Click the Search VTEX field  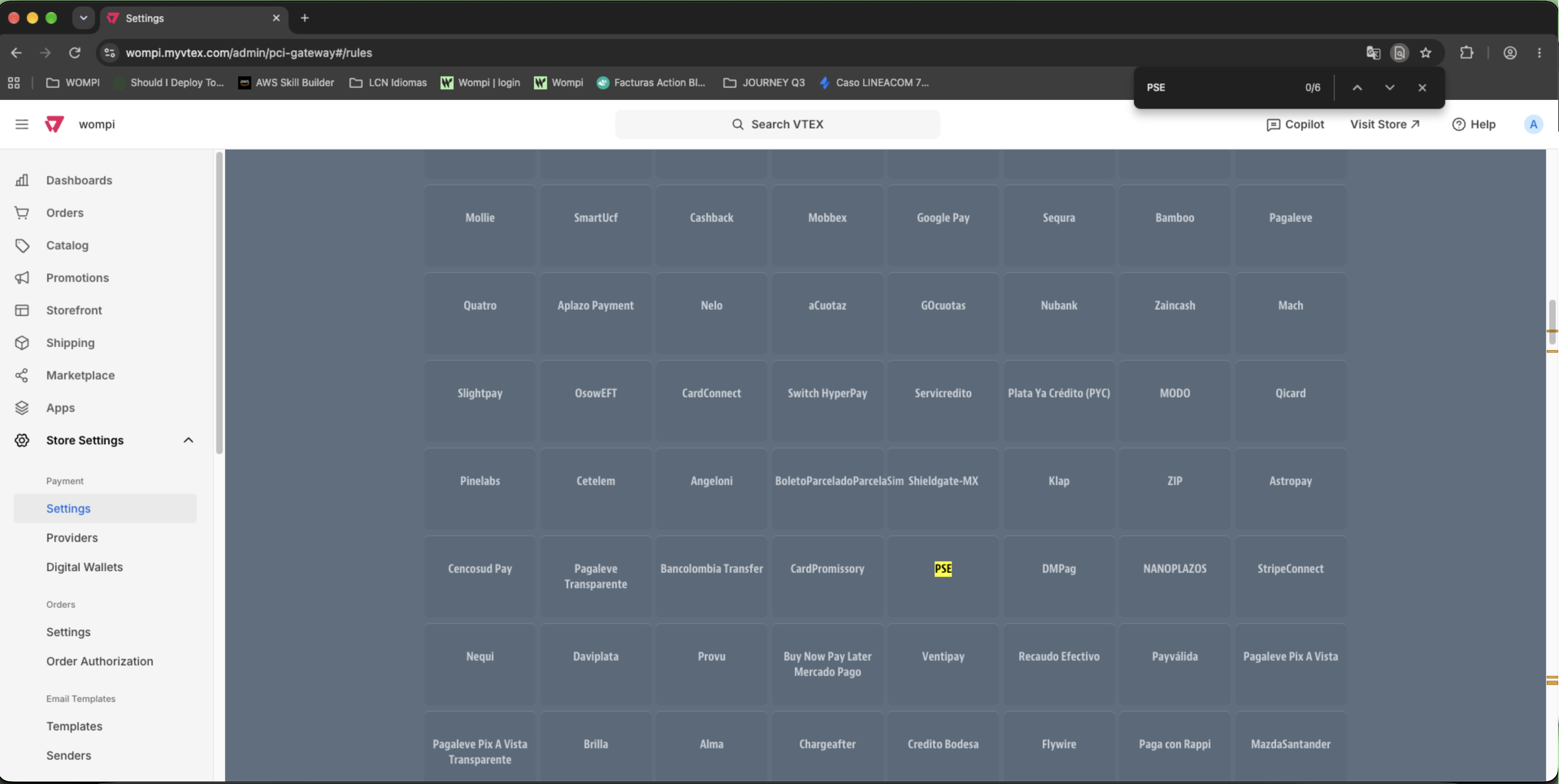(x=778, y=124)
